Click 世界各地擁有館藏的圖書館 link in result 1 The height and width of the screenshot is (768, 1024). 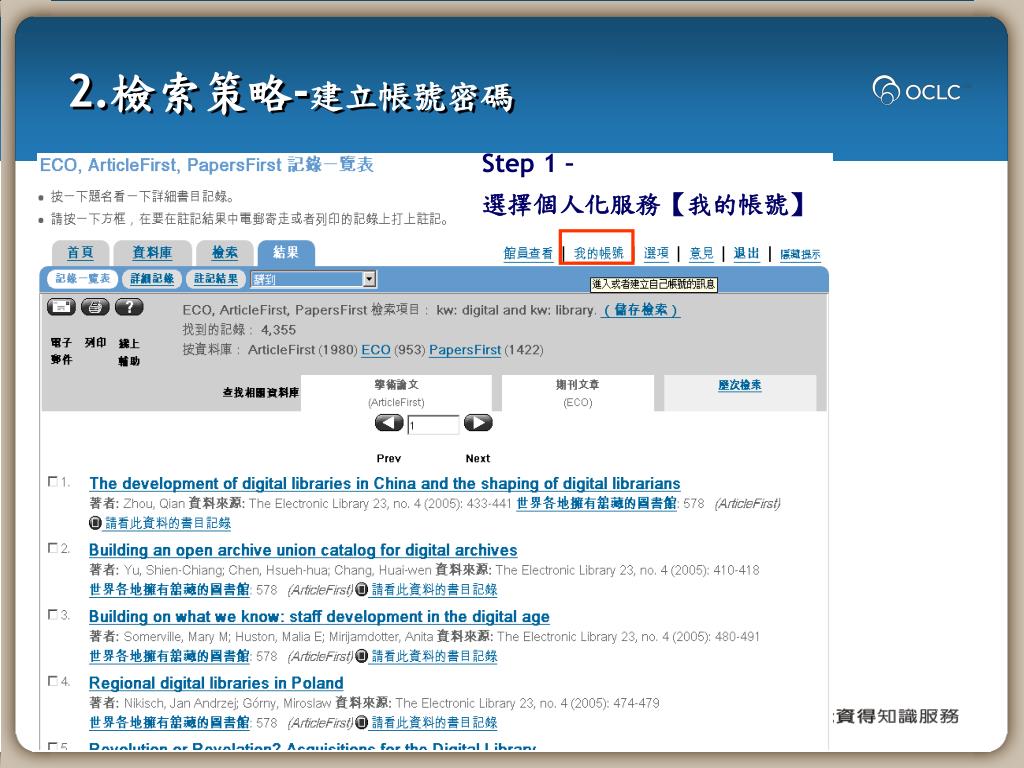tap(596, 504)
